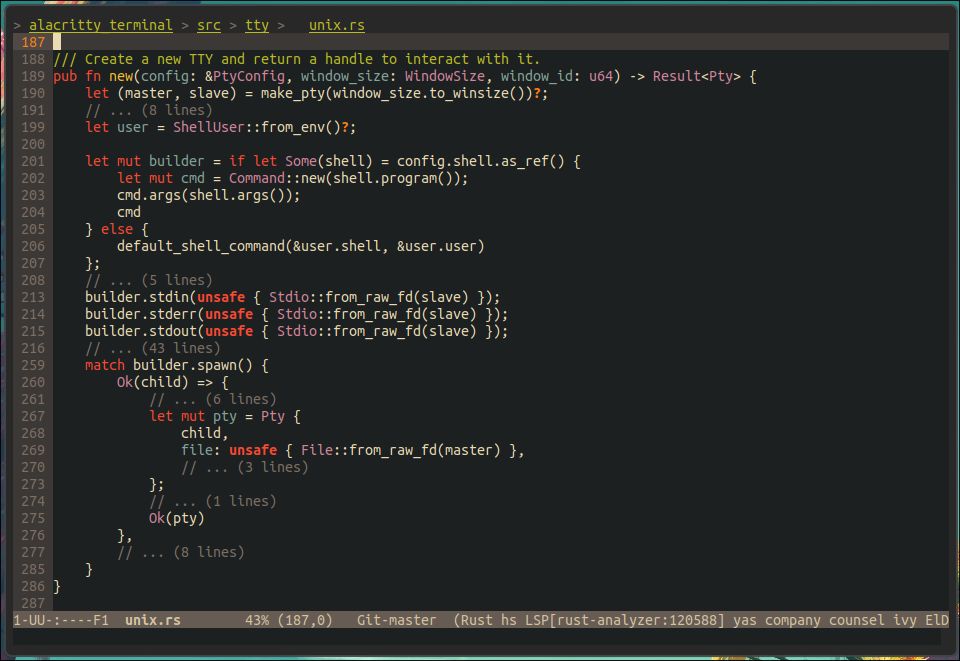Expand the folded 6 lines inside Ok(child)
The width and height of the screenshot is (960, 661).
click(x=212, y=399)
